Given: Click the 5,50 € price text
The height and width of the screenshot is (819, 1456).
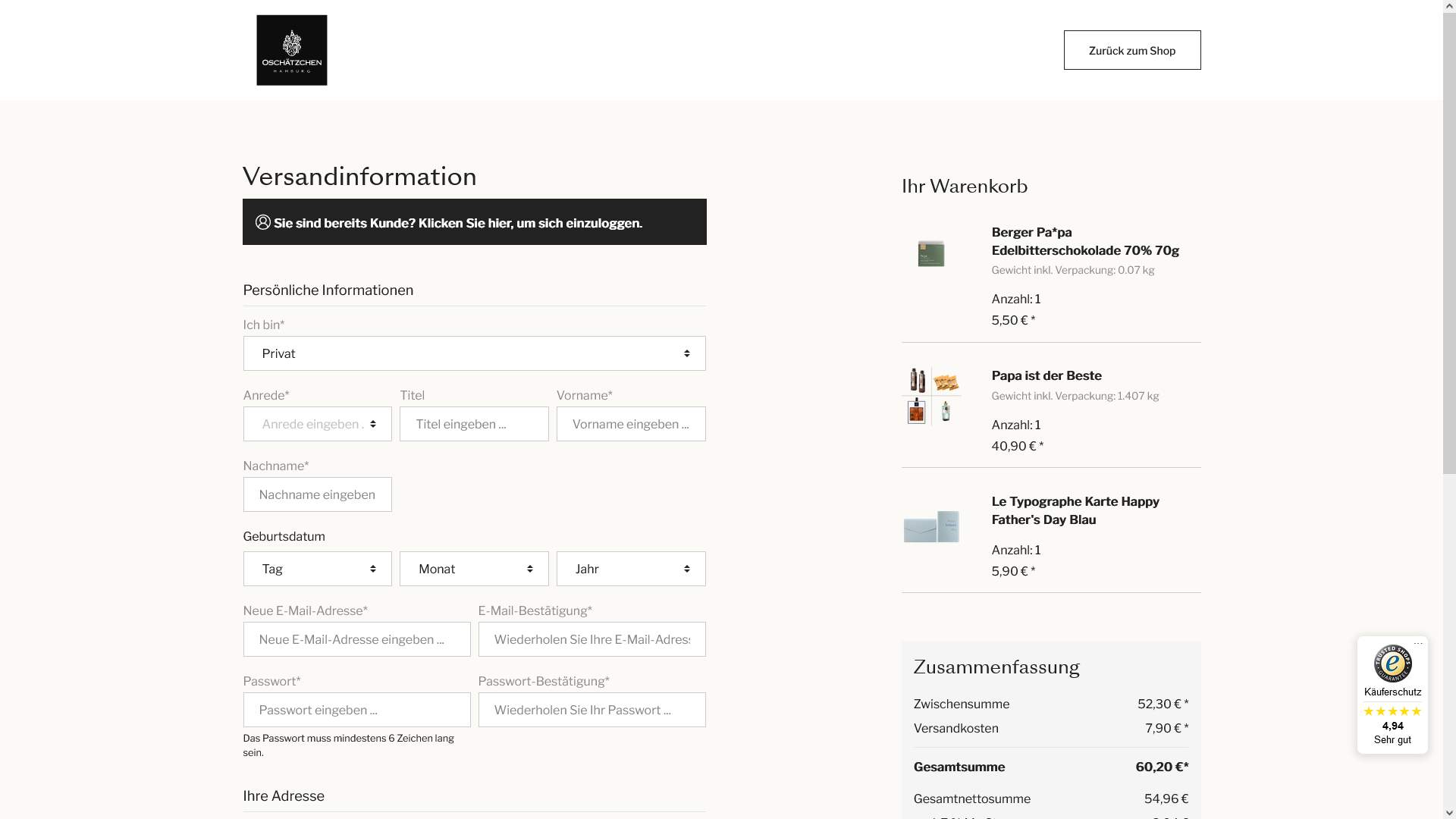Looking at the screenshot, I should [1014, 320].
